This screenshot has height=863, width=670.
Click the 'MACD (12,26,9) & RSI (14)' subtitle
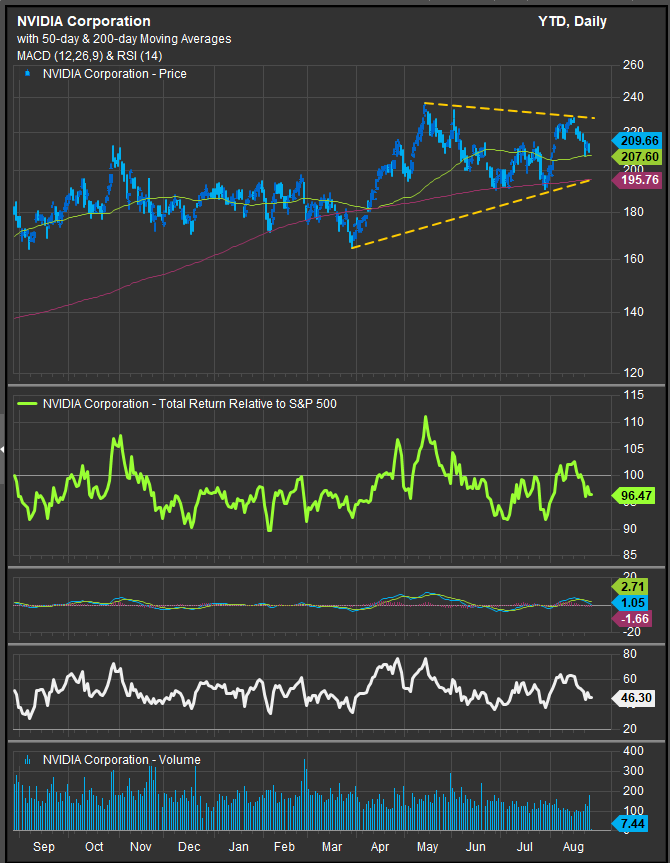click(90, 56)
